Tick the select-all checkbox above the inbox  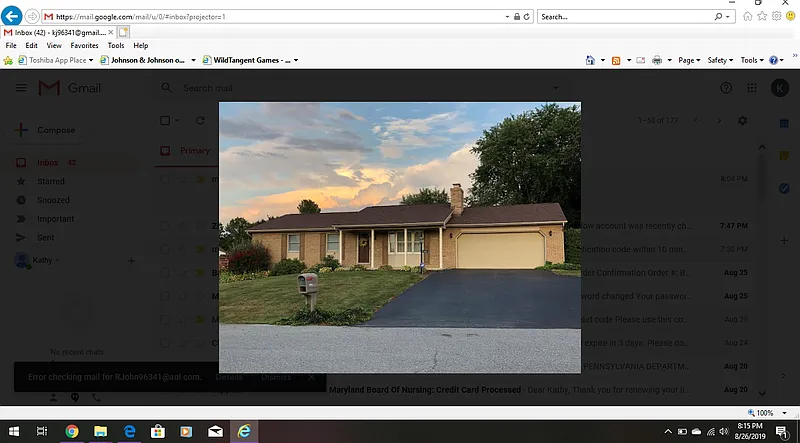(x=165, y=120)
